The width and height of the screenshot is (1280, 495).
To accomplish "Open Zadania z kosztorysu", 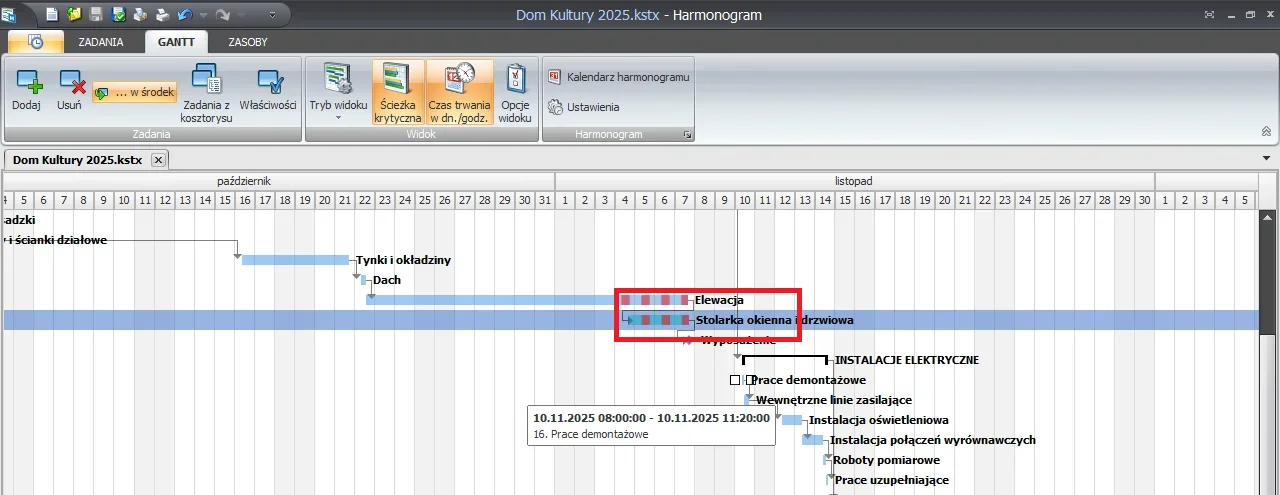I will coord(206,92).
